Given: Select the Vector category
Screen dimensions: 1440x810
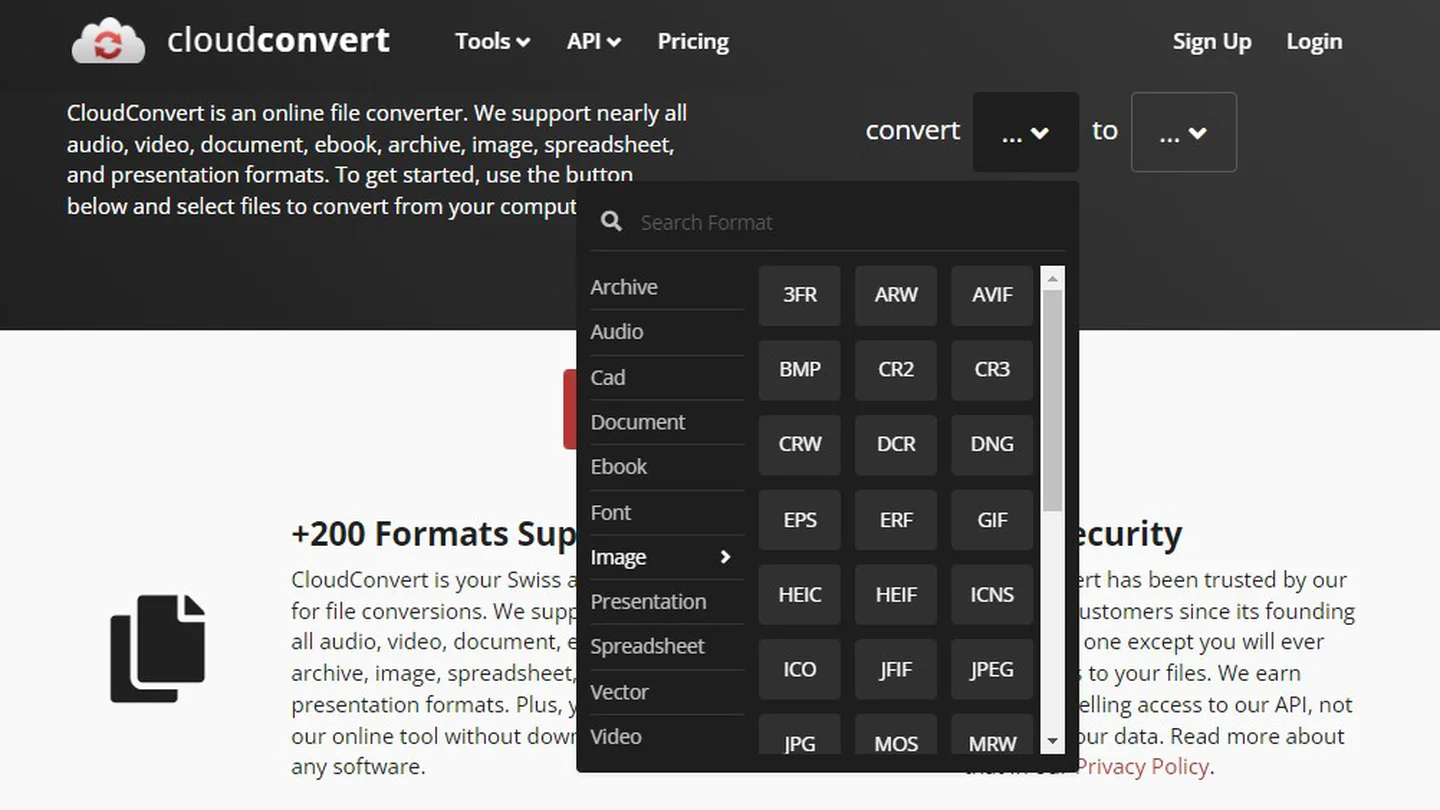Looking at the screenshot, I should [x=666, y=692].
